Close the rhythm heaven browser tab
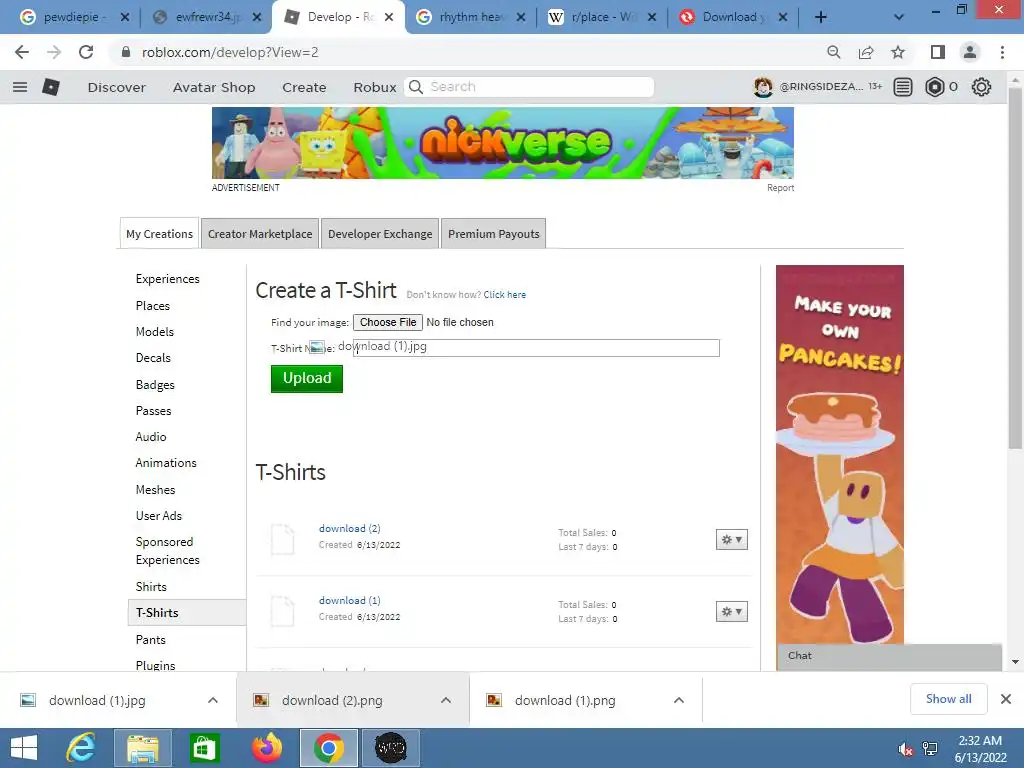Screen dimensions: 1024x768 (520, 17)
